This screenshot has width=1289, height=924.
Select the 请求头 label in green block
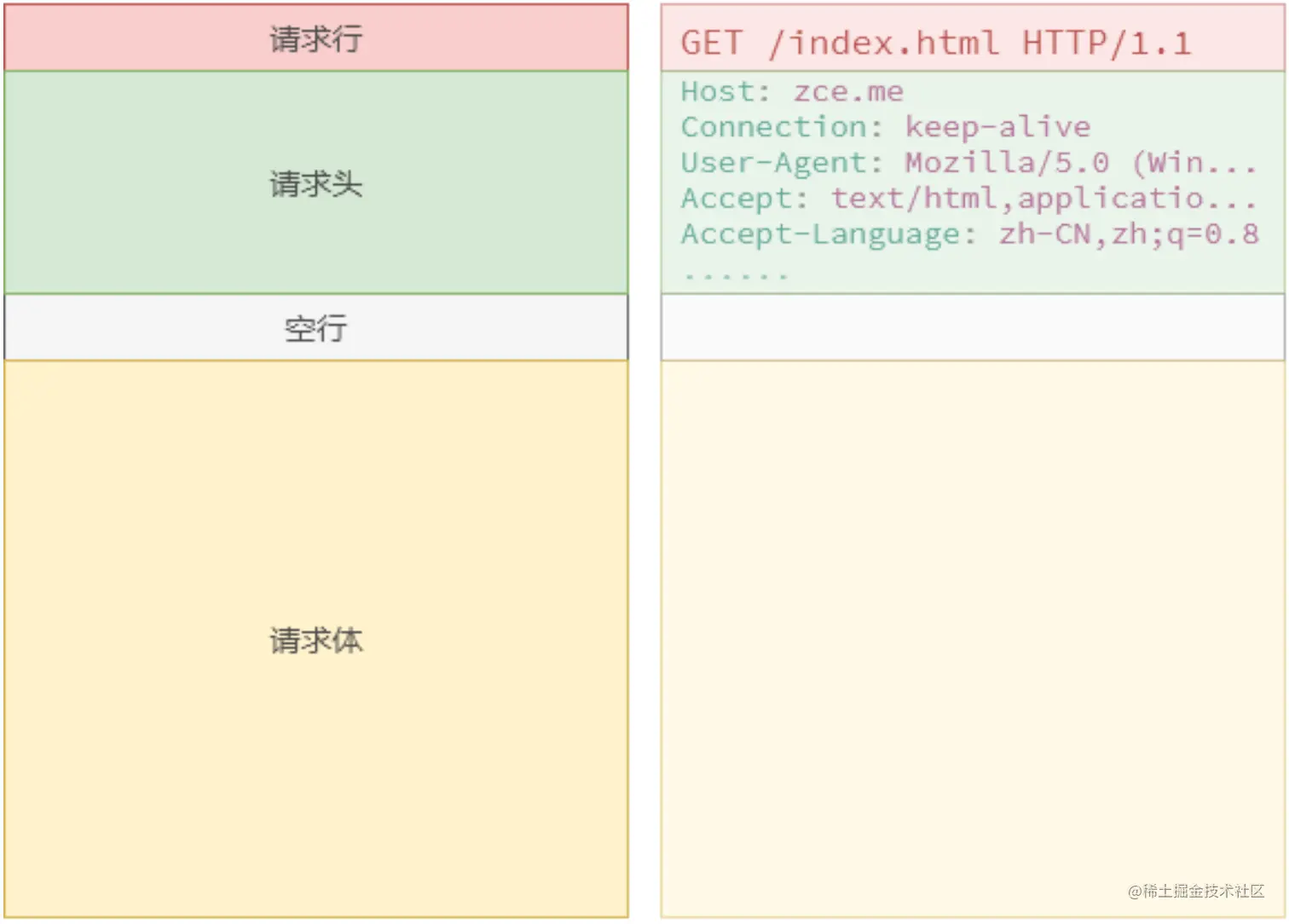[315, 183]
